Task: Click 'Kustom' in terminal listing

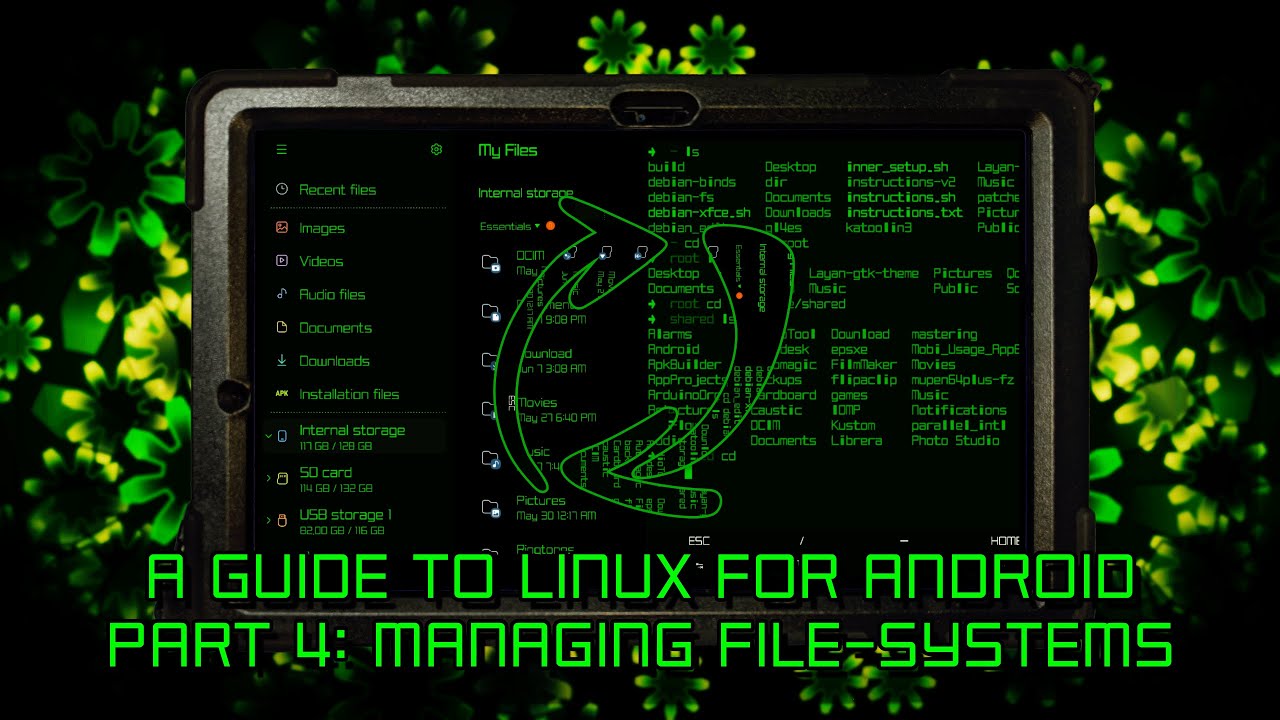Action: [853, 425]
